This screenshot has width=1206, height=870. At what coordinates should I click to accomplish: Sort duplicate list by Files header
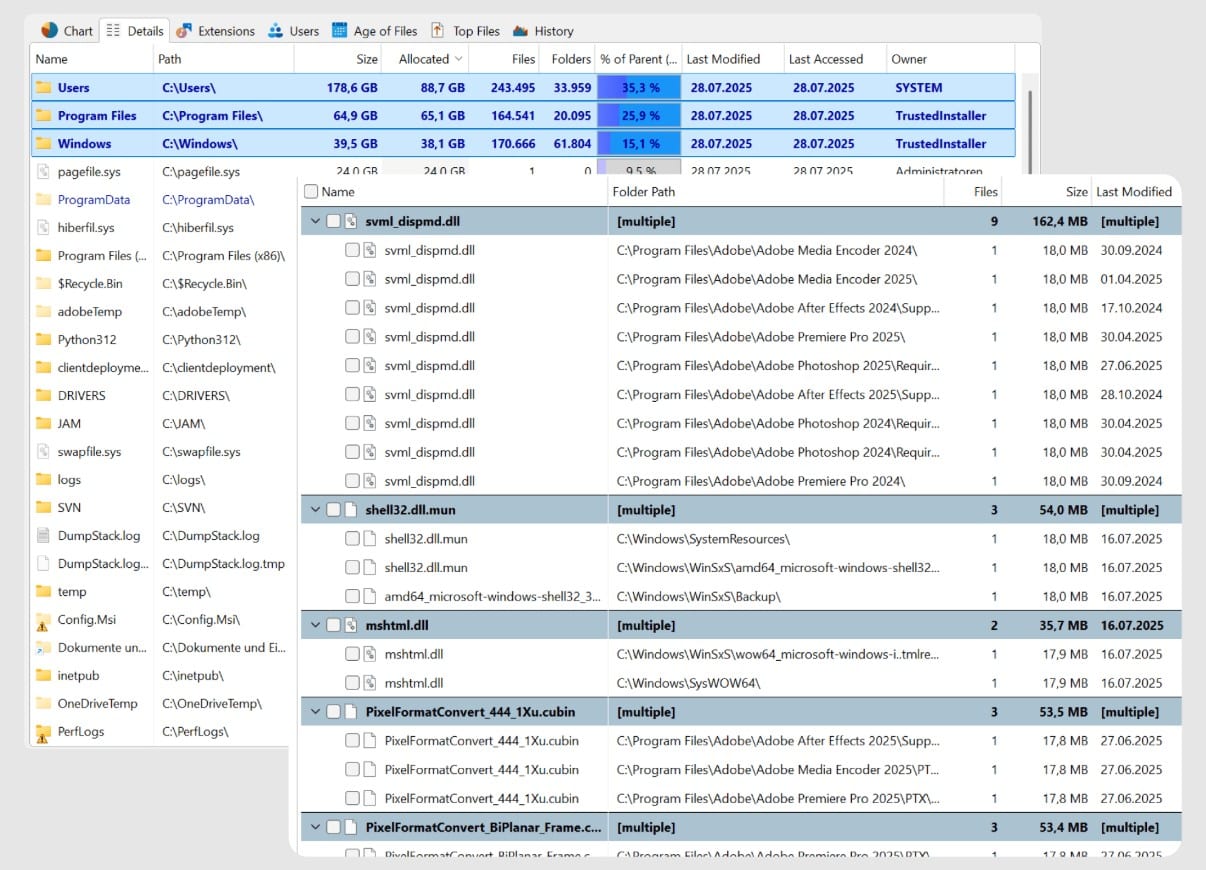point(974,192)
